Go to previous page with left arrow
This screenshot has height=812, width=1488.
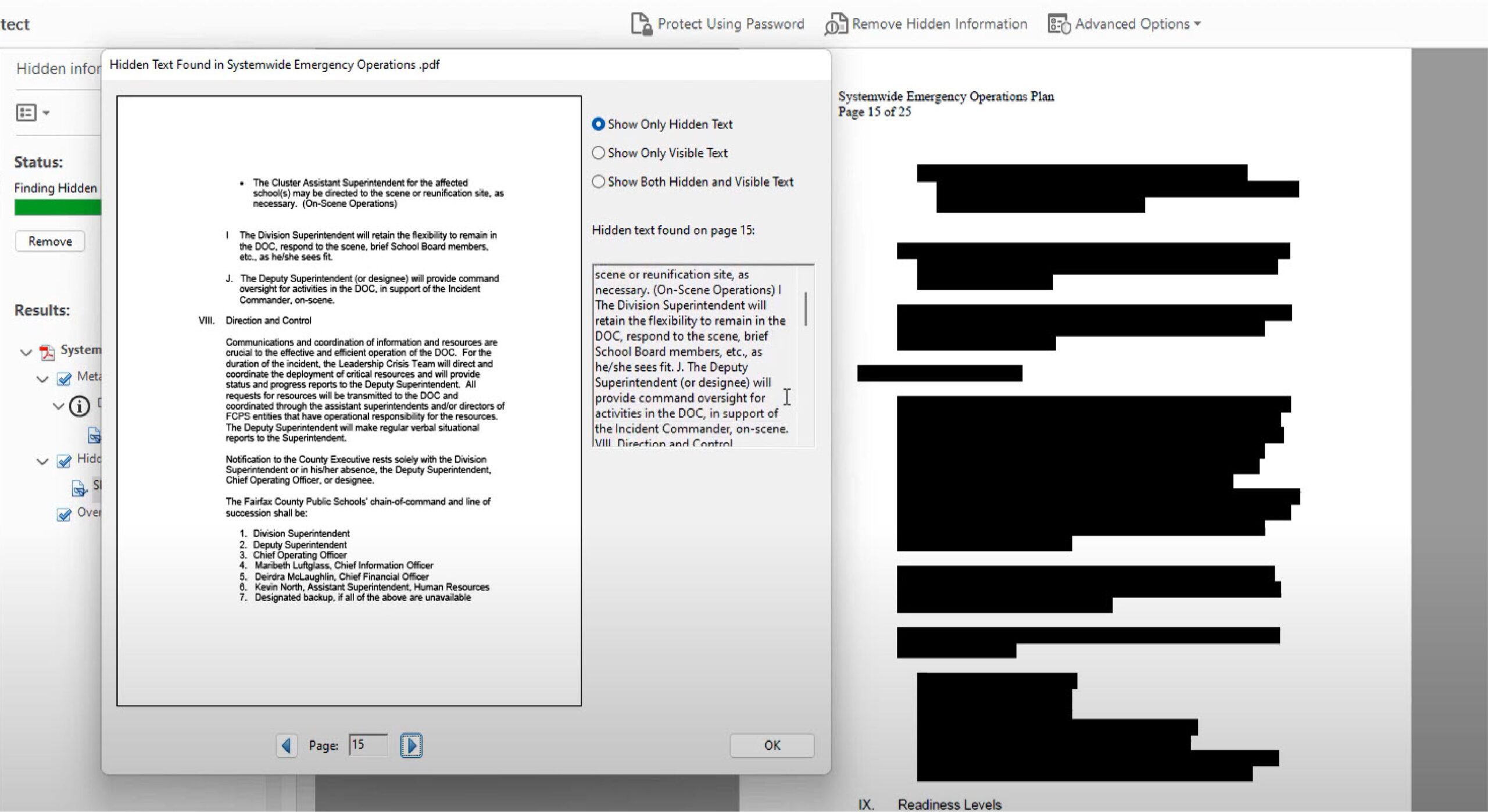click(x=286, y=745)
